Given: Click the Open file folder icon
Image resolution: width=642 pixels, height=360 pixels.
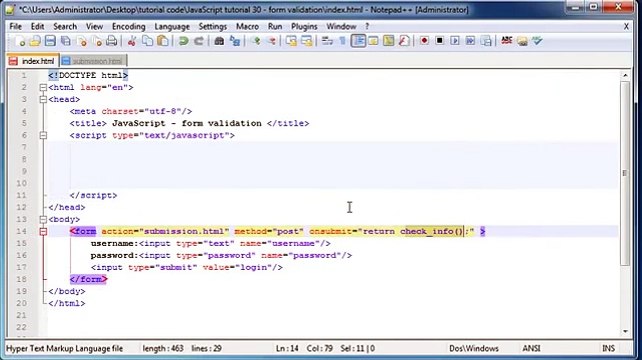Looking at the screenshot, I should tap(35, 41).
